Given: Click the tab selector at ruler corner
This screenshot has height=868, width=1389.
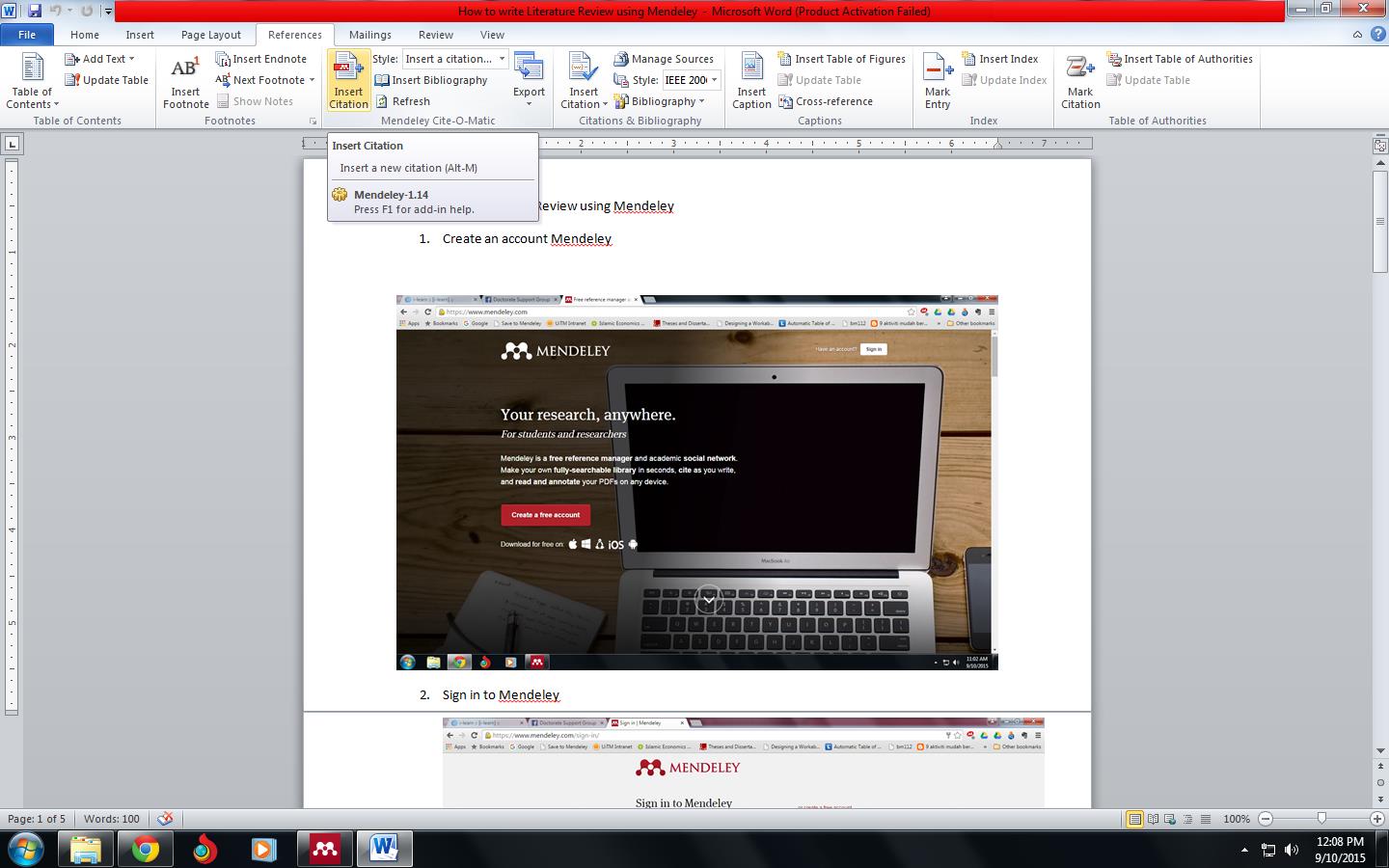Looking at the screenshot, I should (12, 145).
